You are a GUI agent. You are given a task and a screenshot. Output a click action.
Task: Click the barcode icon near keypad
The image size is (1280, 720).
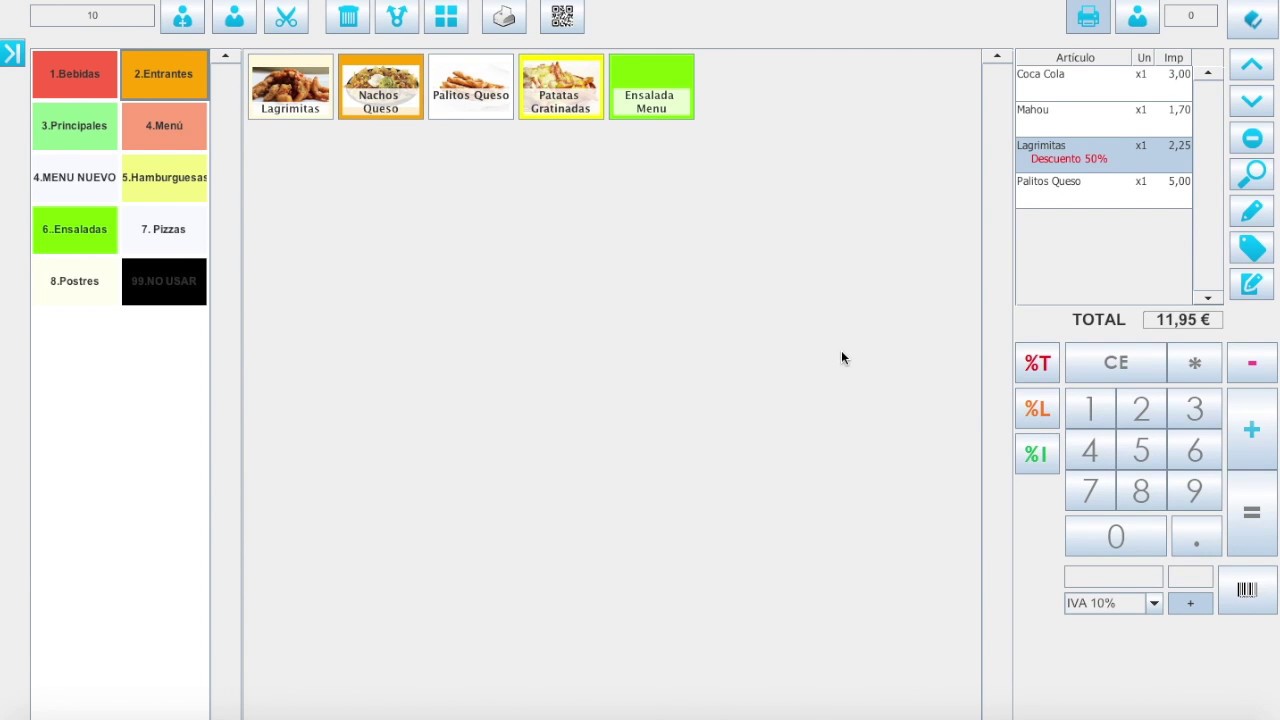pyautogui.click(x=1247, y=590)
